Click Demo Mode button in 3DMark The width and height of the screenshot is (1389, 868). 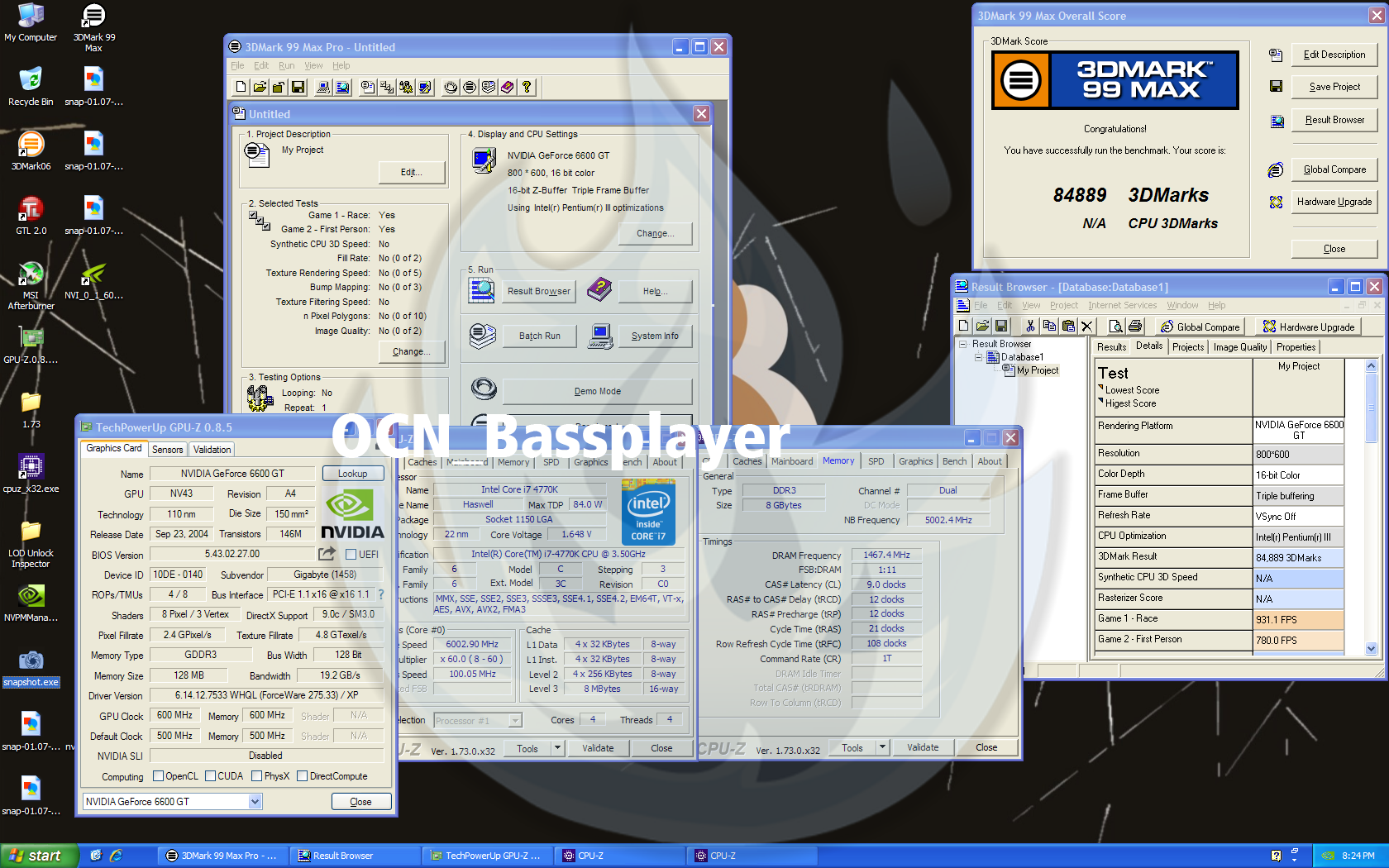[598, 391]
